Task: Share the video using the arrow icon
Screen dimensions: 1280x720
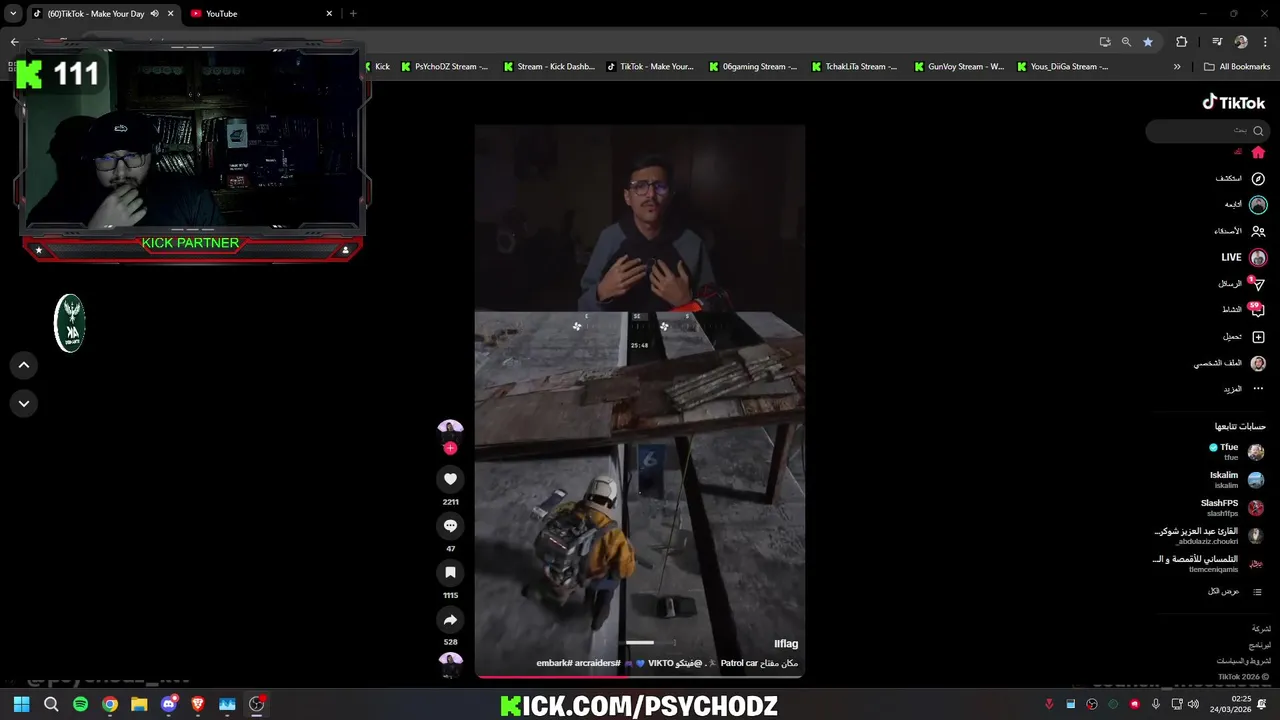Action: [x=450, y=620]
